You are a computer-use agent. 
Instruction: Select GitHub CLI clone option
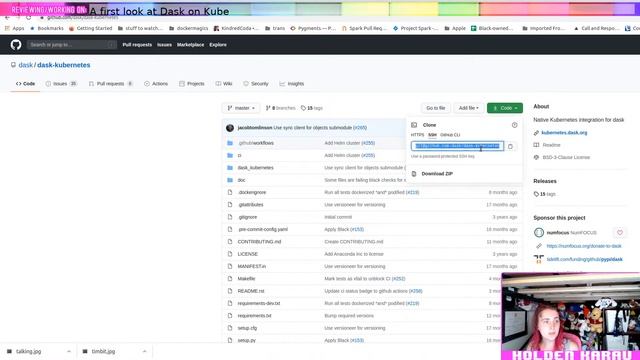pos(450,135)
